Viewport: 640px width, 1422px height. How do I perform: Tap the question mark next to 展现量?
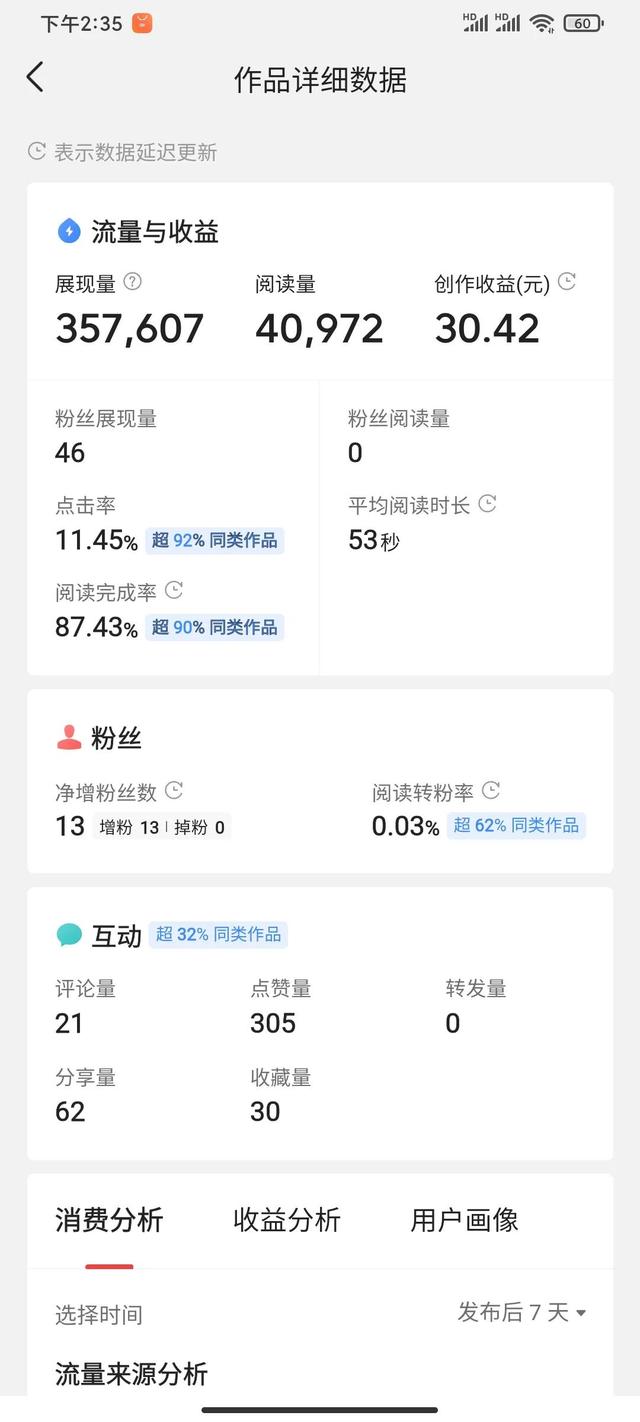[132, 282]
